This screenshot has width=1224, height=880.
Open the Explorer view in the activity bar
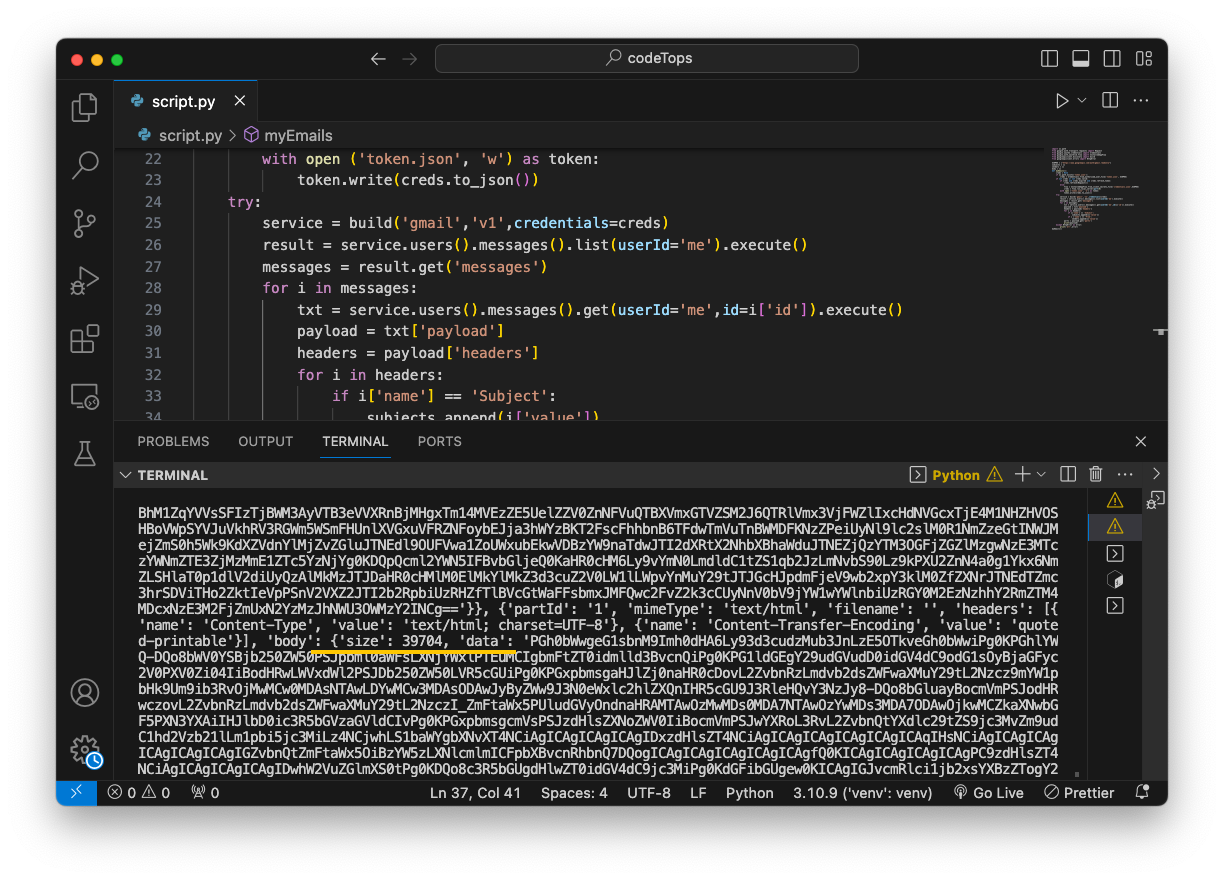tap(85, 107)
